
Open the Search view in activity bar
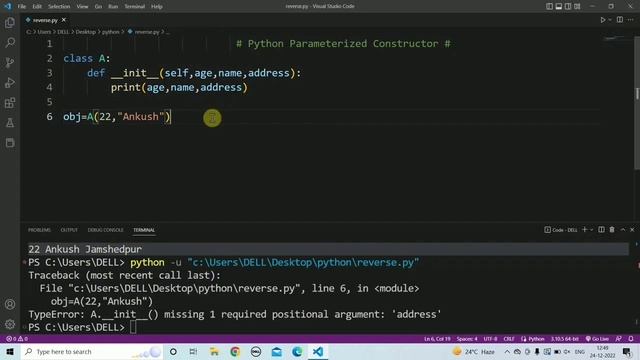10,42
